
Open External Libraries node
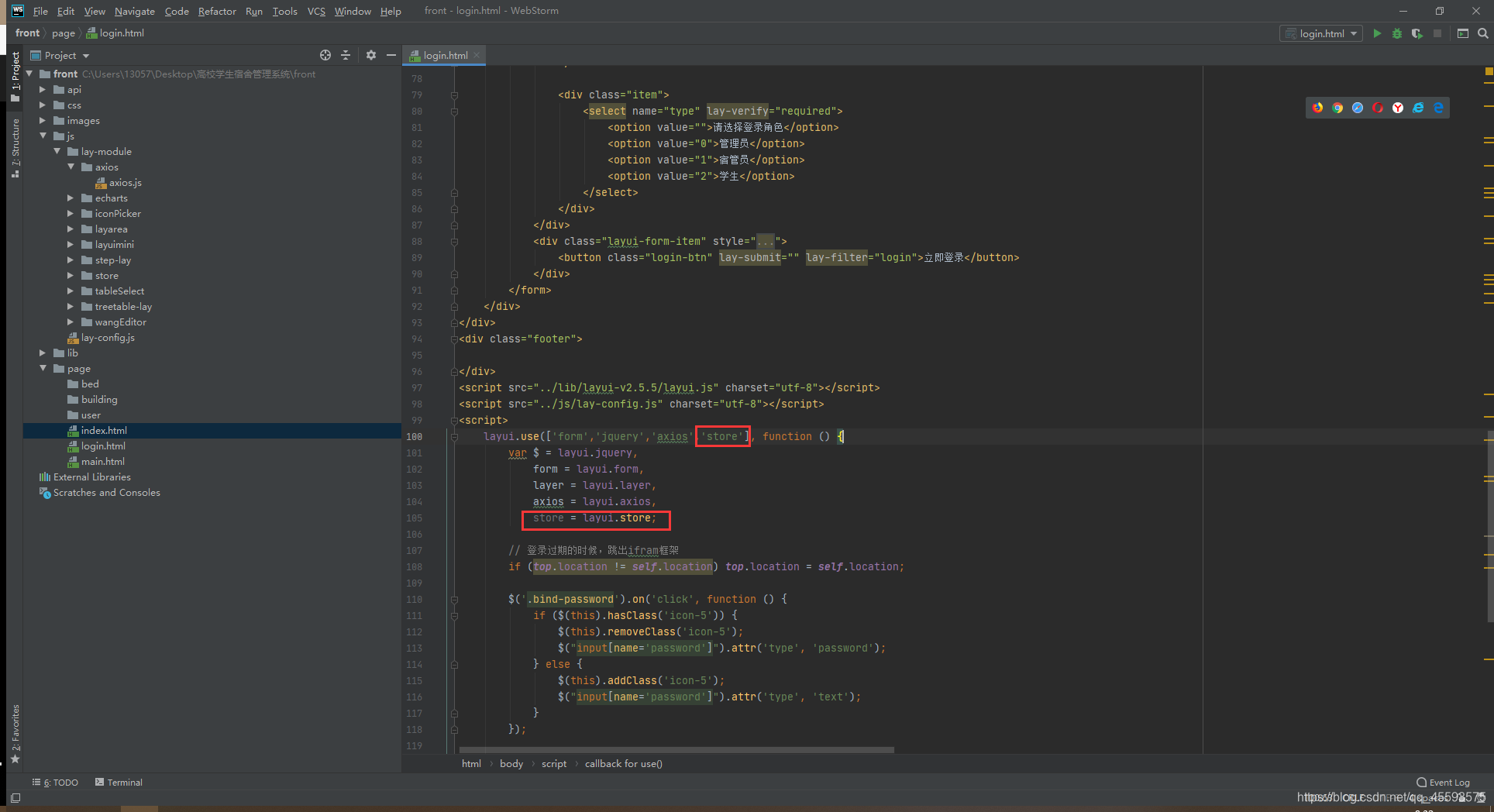pos(91,477)
